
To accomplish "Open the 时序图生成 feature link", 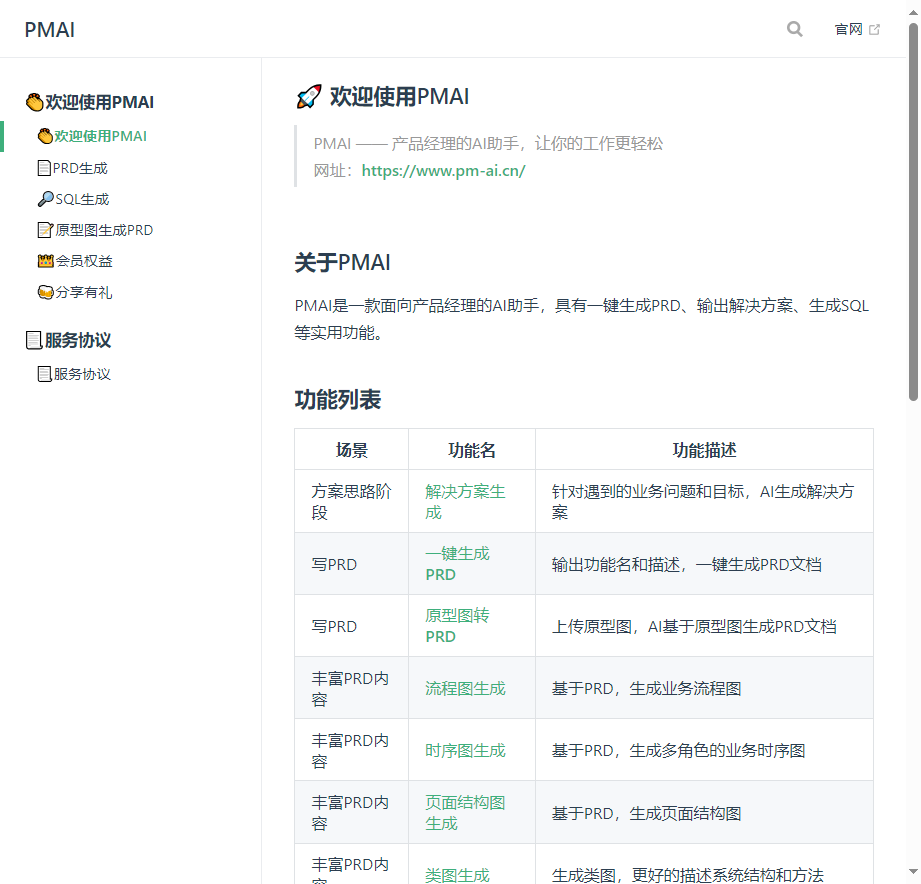I will point(465,751).
